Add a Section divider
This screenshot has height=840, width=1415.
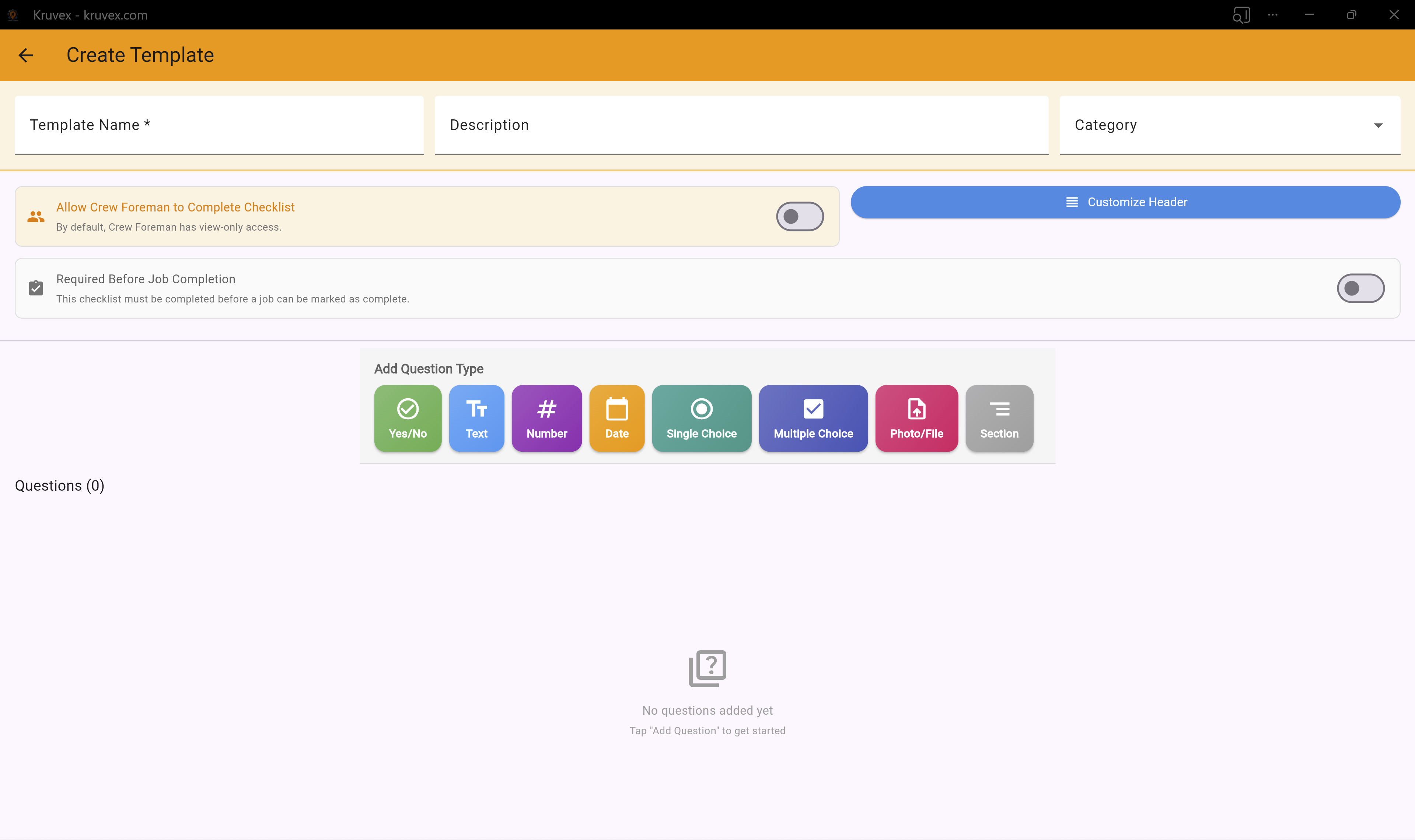999,418
